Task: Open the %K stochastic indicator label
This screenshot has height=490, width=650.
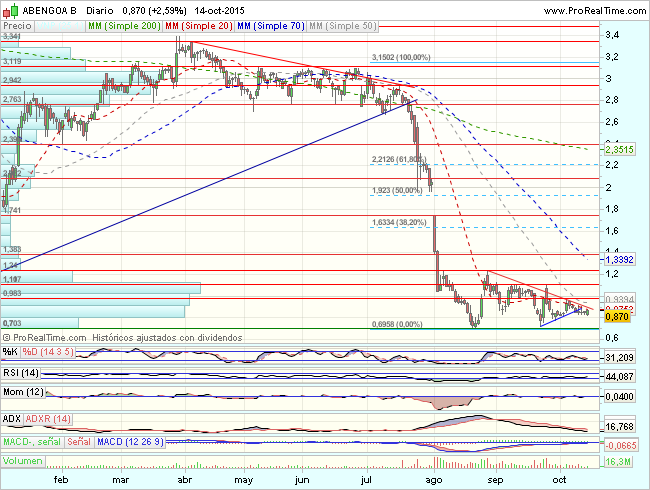Action: 10,351
